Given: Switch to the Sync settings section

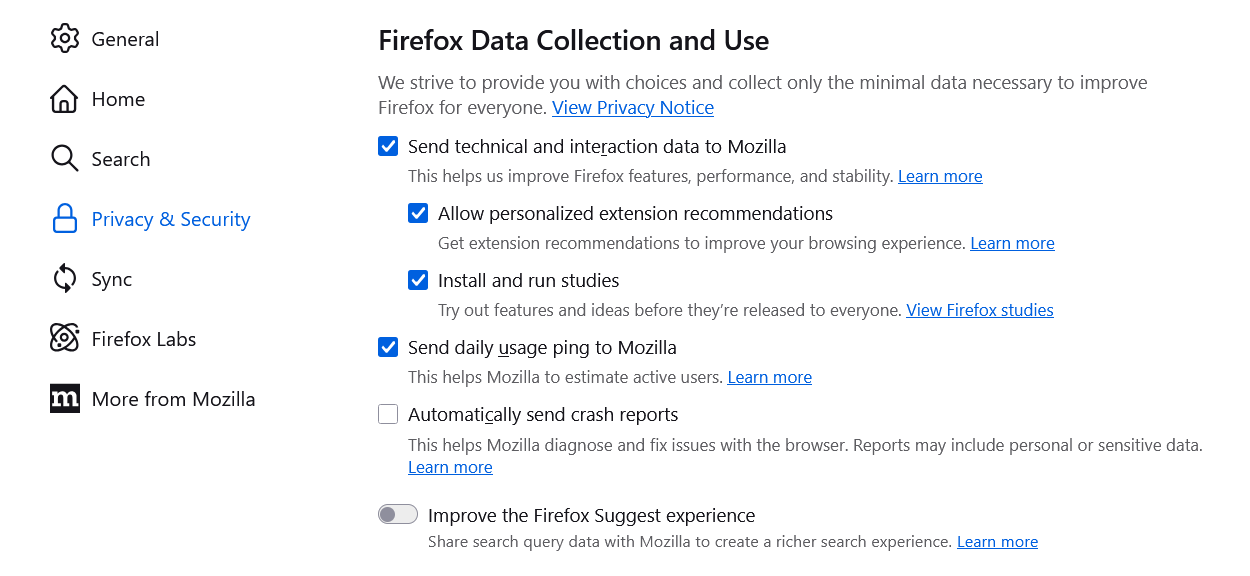Looking at the screenshot, I should tap(110, 278).
